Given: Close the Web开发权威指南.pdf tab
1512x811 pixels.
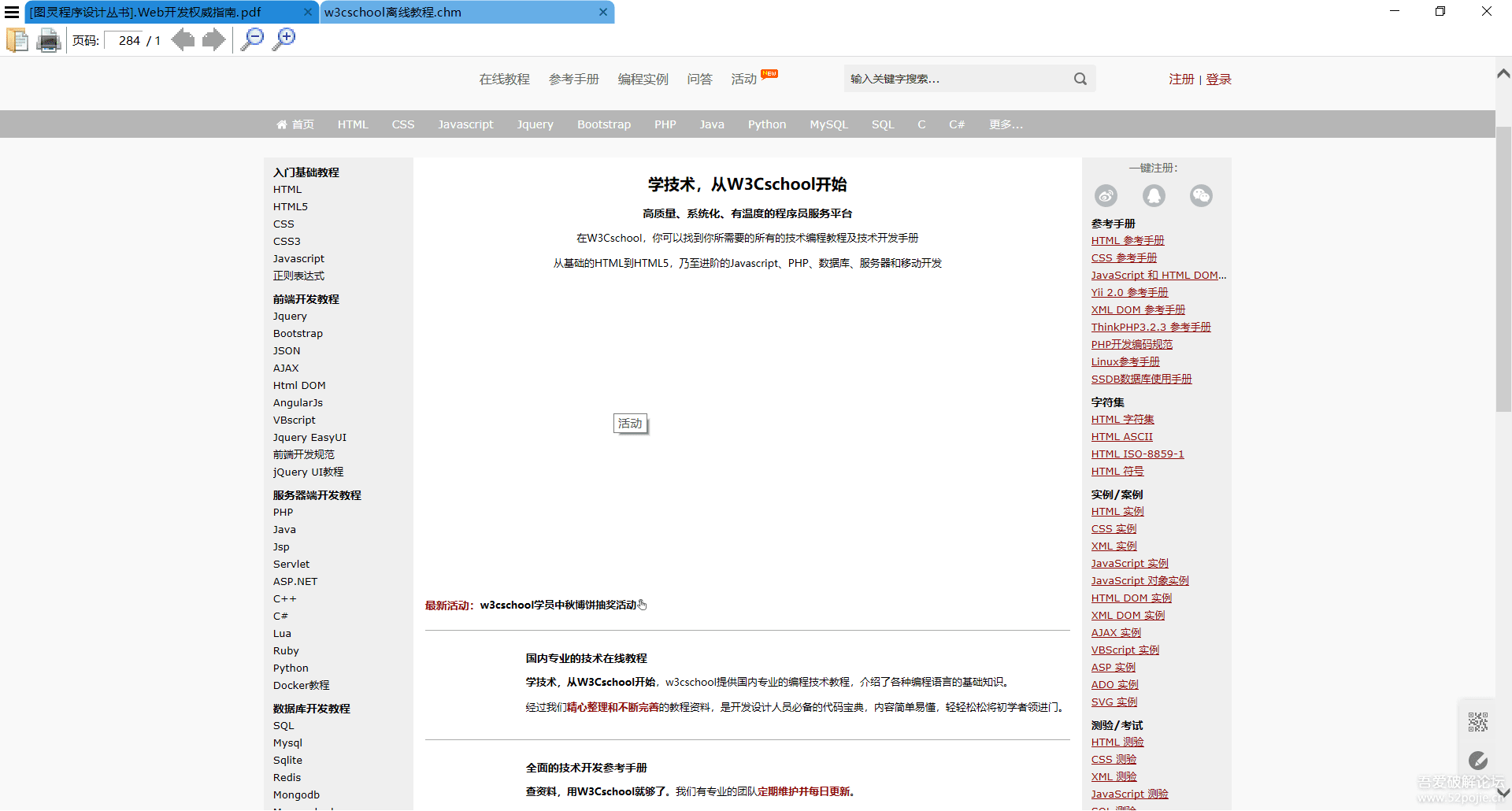Looking at the screenshot, I should 308,12.
